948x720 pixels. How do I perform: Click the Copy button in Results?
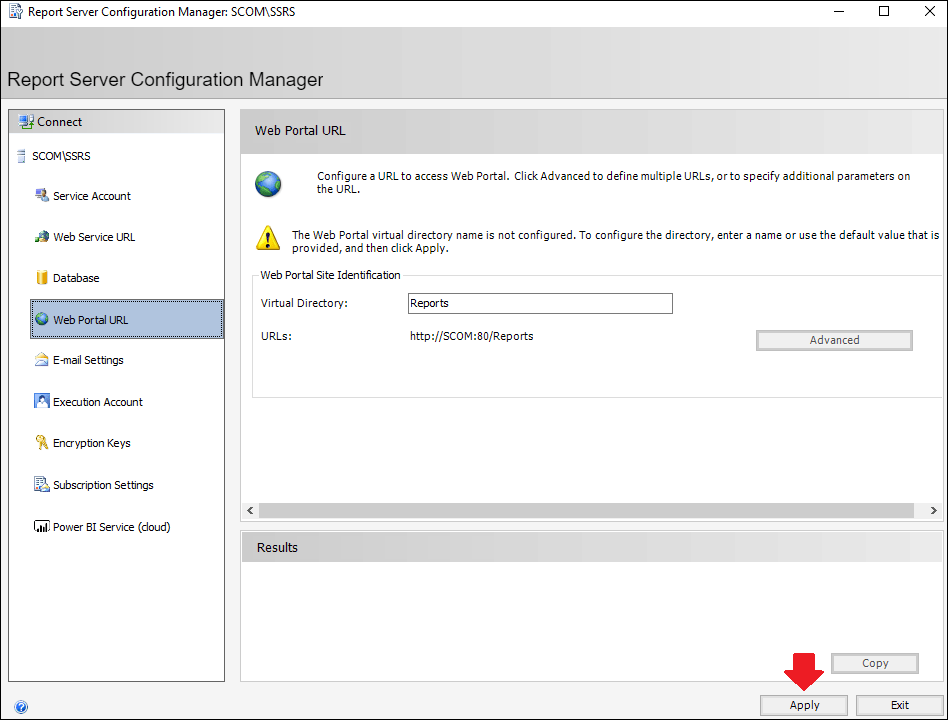[875, 663]
